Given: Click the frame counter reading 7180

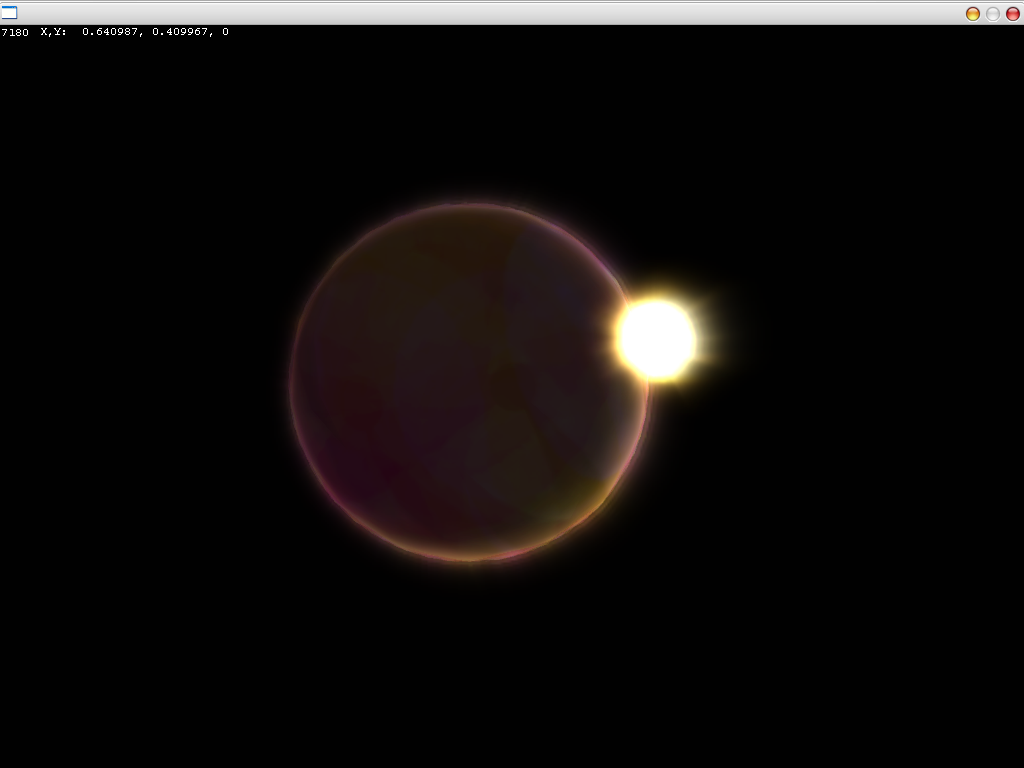Looking at the screenshot, I should click(x=15, y=32).
